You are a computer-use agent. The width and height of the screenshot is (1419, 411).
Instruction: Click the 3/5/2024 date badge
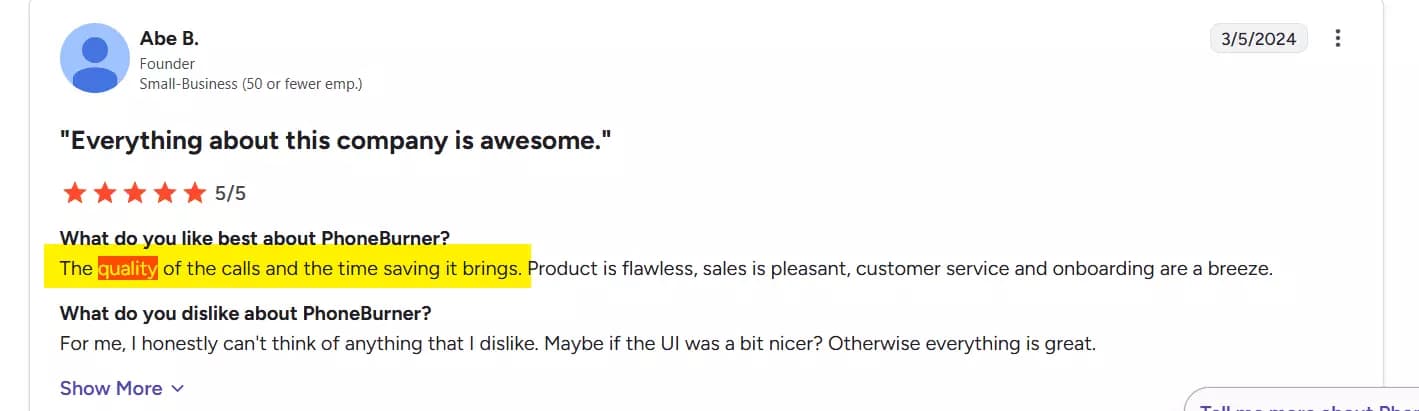click(1258, 39)
